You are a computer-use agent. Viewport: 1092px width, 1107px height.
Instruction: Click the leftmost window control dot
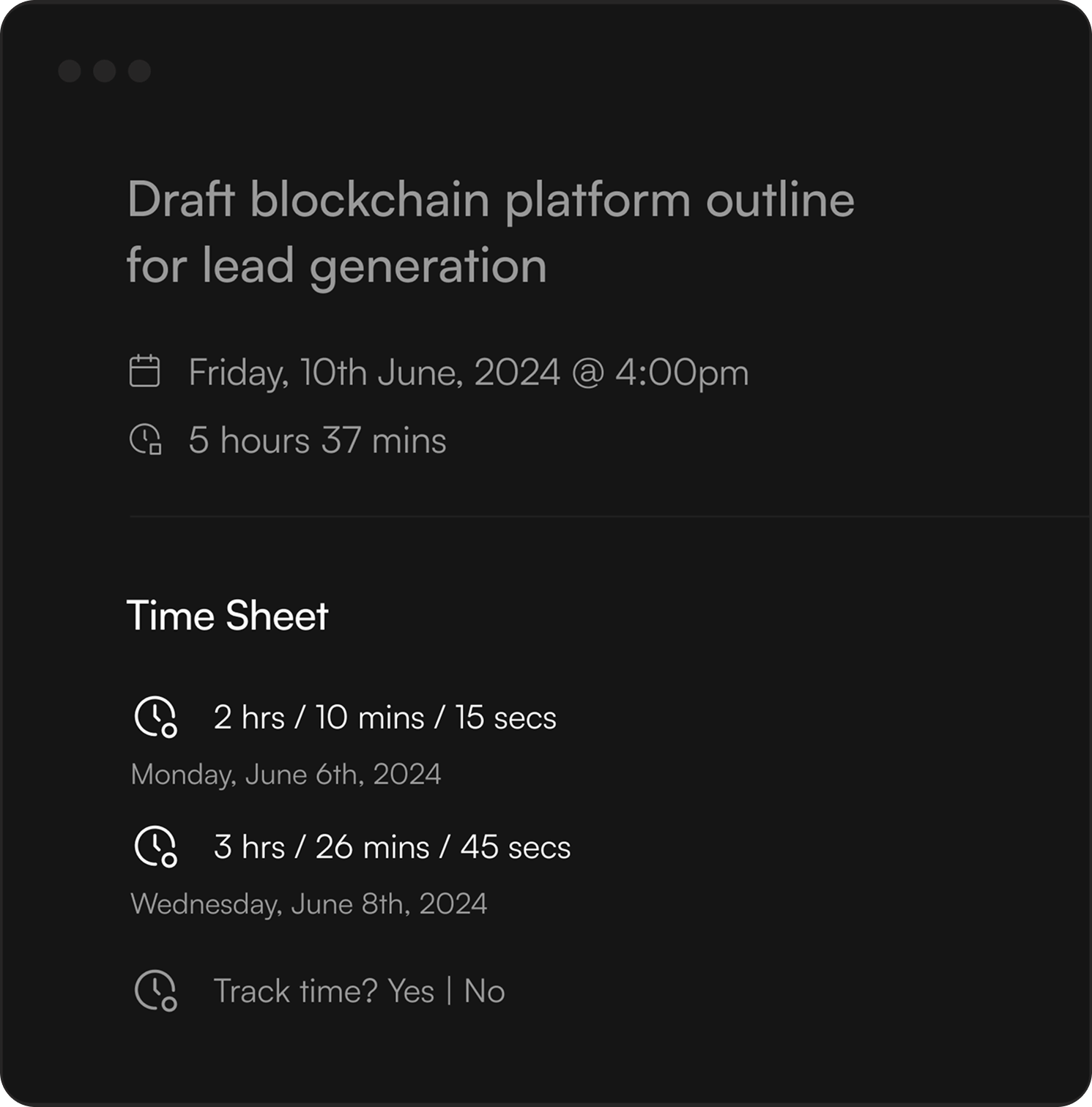click(70, 71)
